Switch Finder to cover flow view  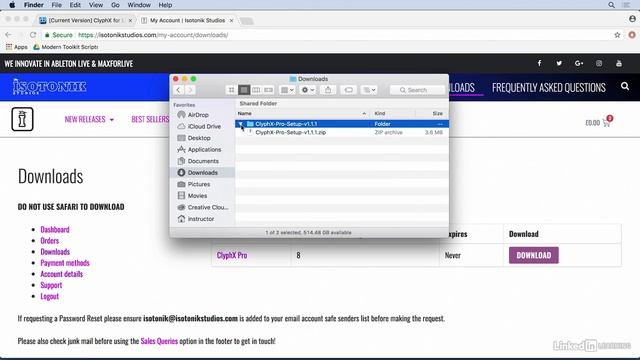(269, 90)
